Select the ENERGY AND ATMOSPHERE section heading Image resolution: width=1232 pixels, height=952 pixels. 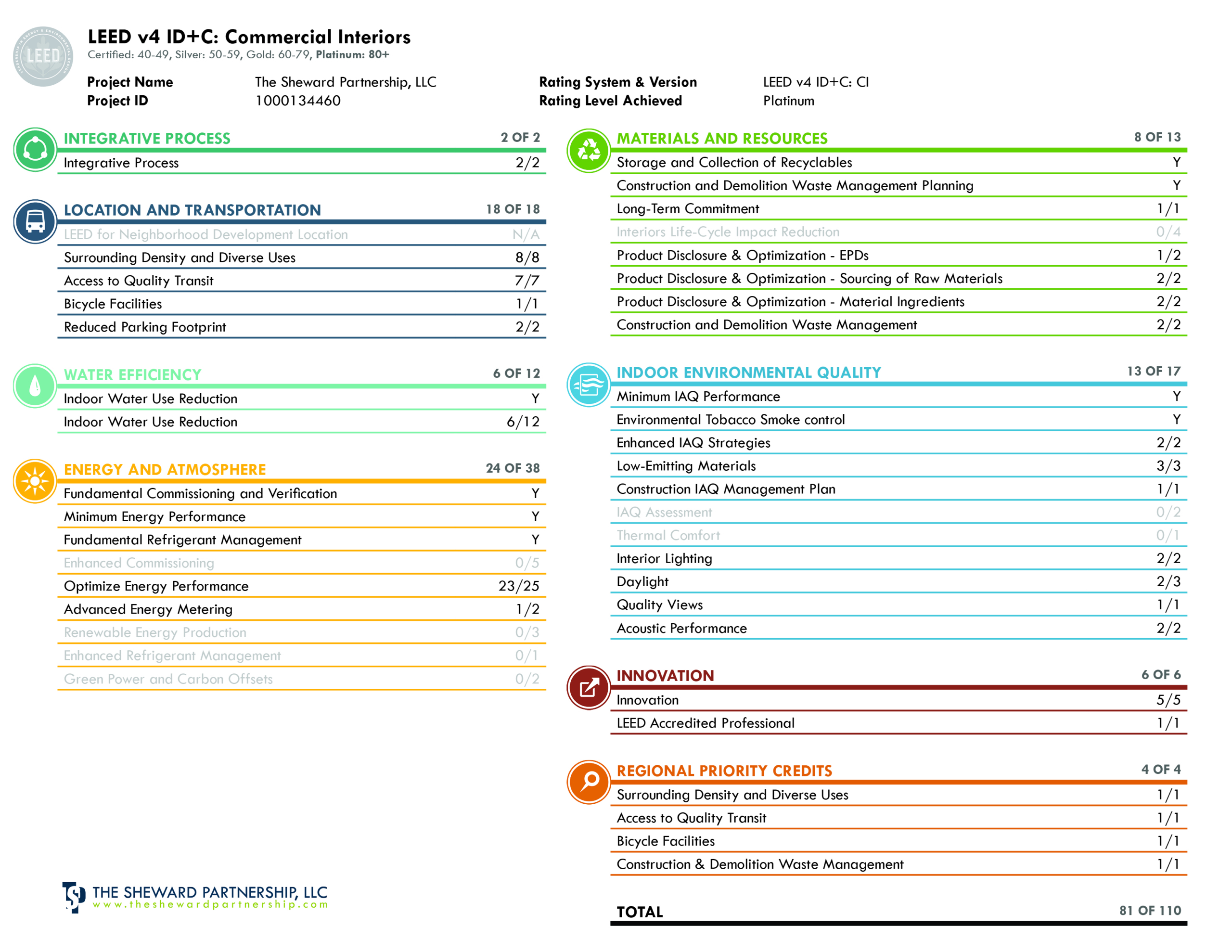click(x=165, y=470)
